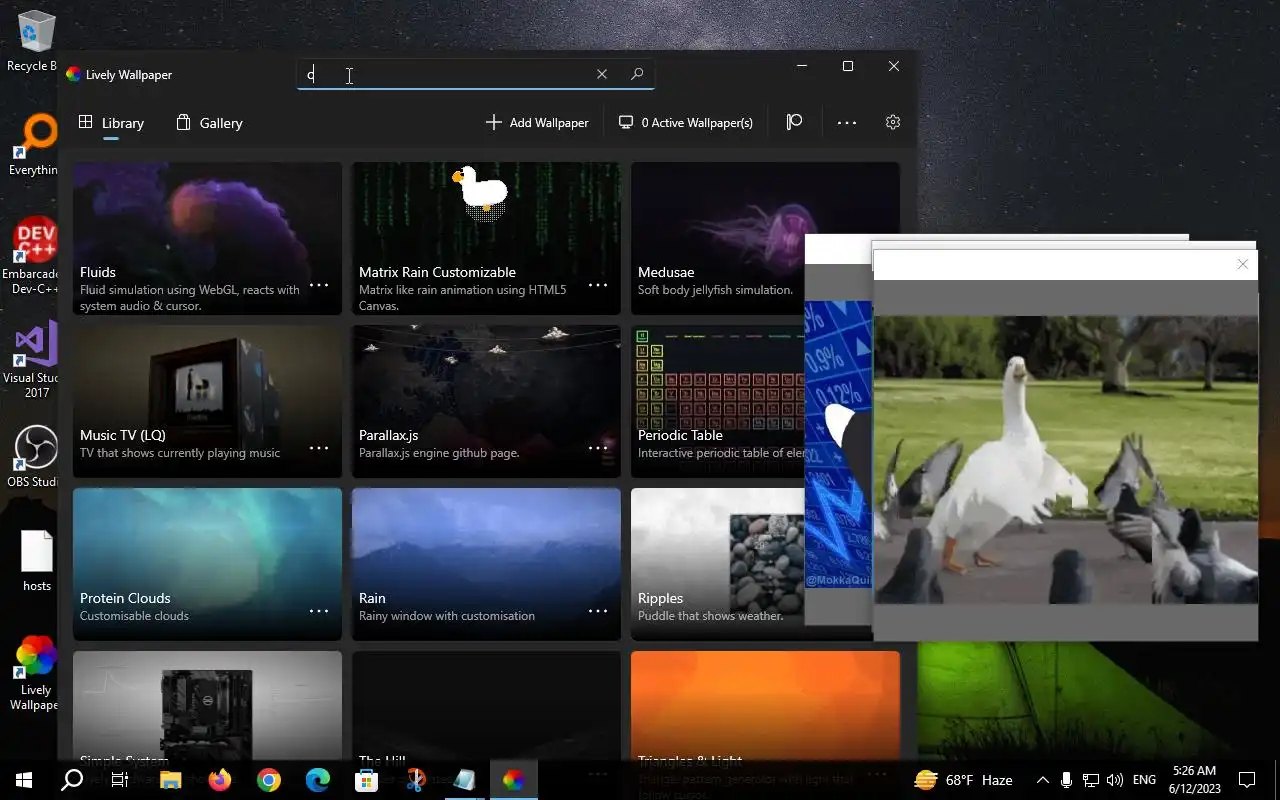Open options menu for Music TV (LQ)
Screen dimensions: 1280x800
coord(319,448)
